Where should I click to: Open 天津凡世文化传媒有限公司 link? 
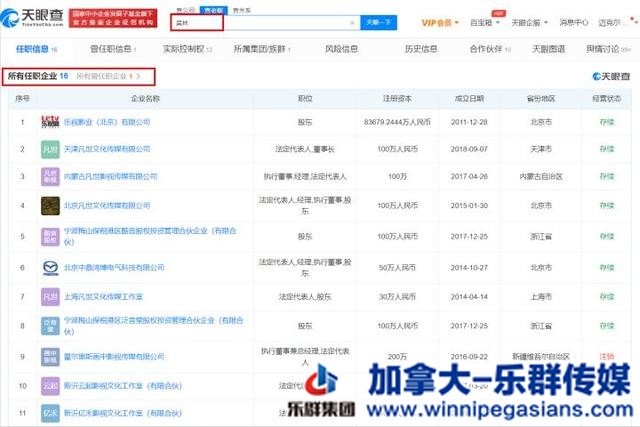(107, 149)
